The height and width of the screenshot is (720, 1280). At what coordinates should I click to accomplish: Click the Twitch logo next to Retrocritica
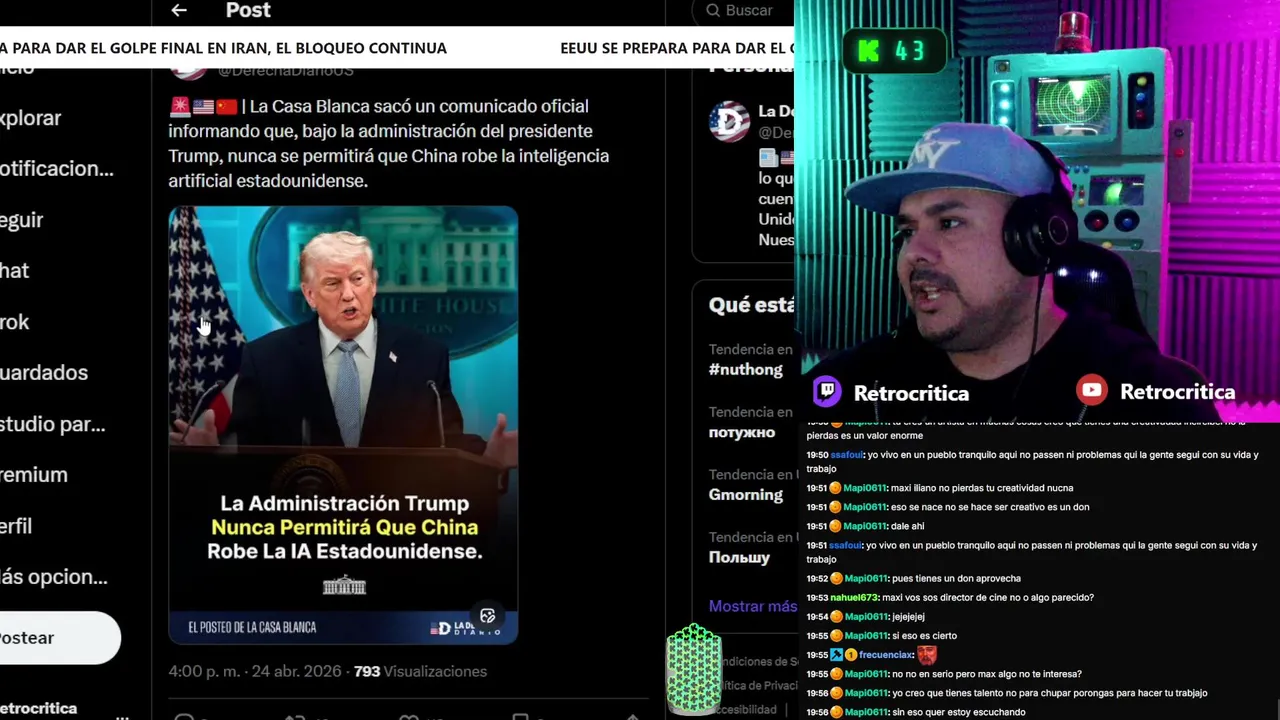click(x=827, y=391)
